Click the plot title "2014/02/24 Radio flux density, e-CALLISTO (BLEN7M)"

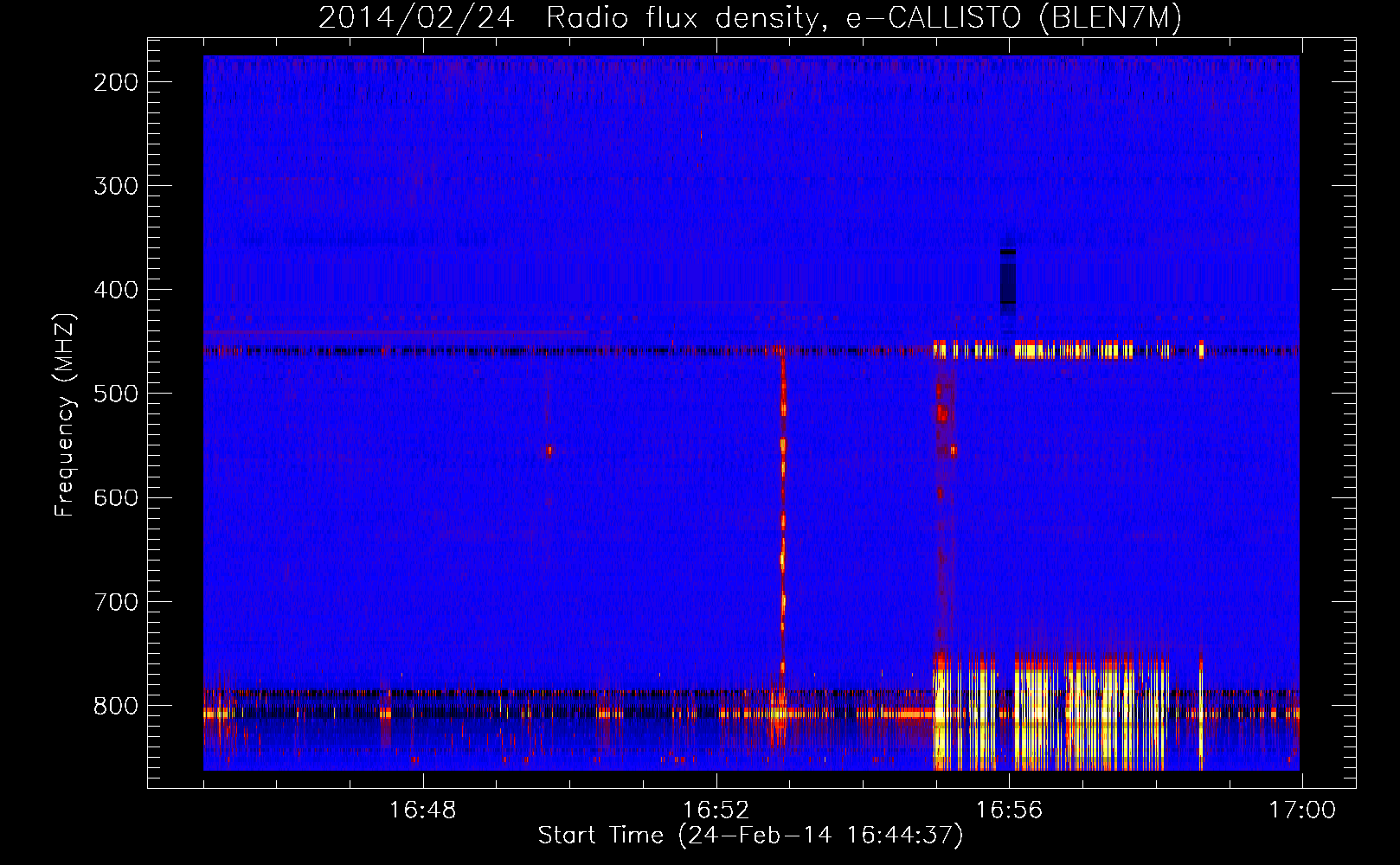pos(749,17)
